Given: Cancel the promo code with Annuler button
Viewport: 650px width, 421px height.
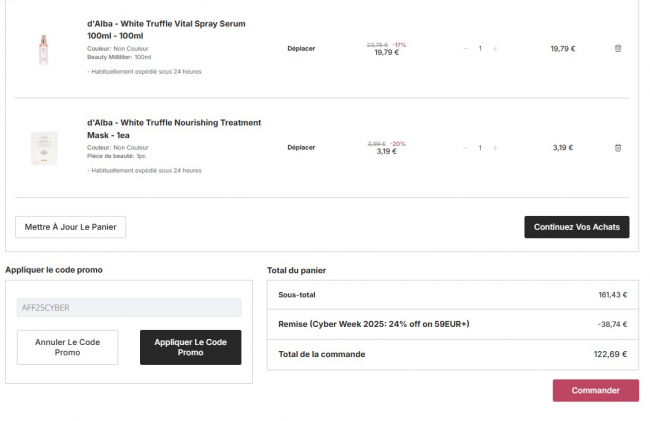Looking at the screenshot, I should [x=67, y=347].
